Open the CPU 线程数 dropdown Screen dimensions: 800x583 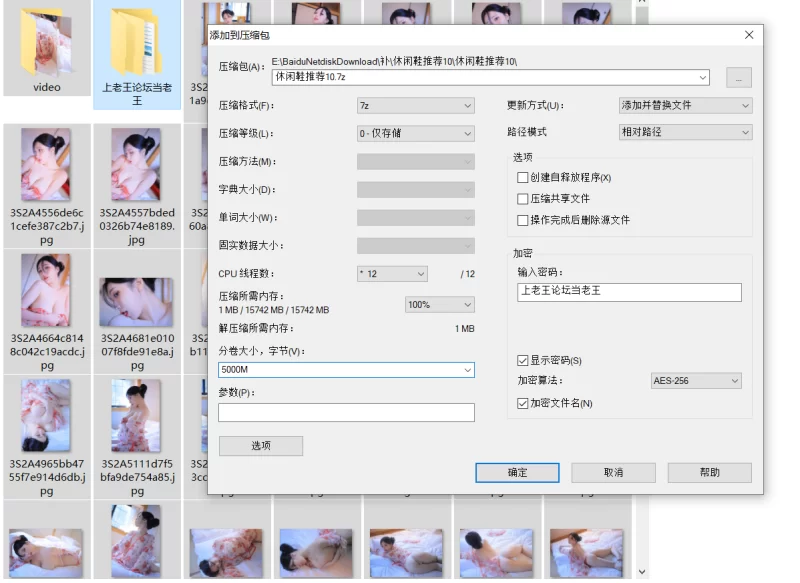coord(392,274)
